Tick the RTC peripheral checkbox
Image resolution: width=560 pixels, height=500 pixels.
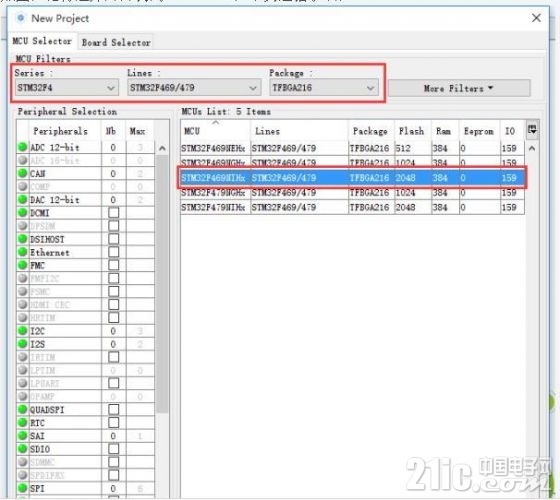tap(113, 422)
